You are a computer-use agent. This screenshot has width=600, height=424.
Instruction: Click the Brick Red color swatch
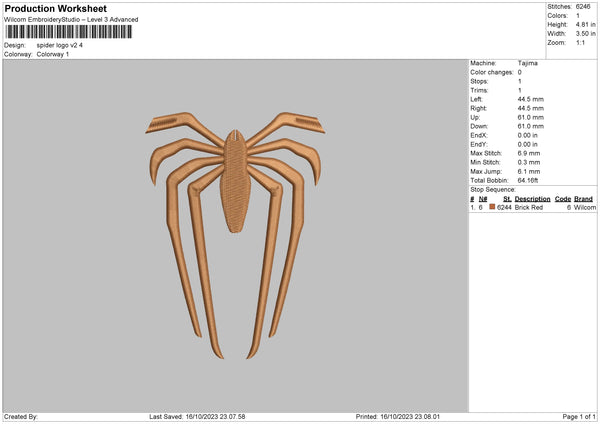(492, 207)
